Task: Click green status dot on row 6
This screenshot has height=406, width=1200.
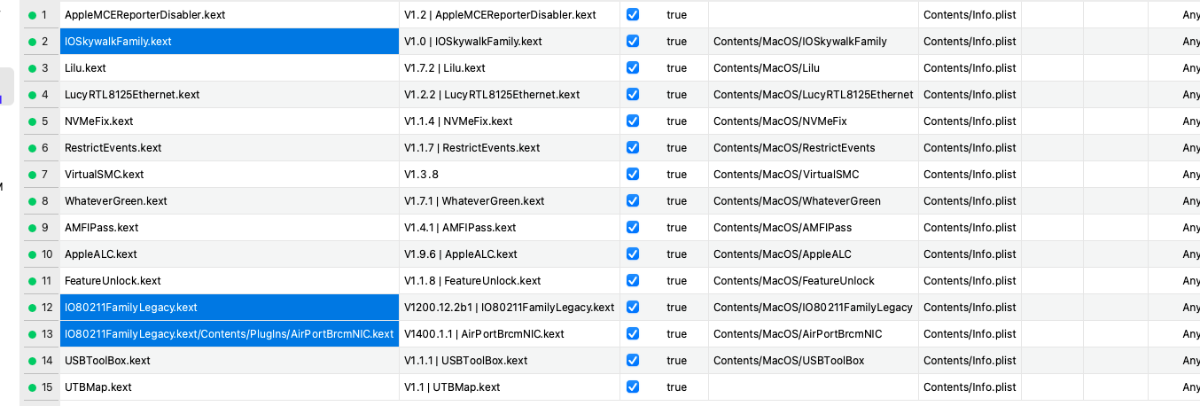Action: coord(33,148)
